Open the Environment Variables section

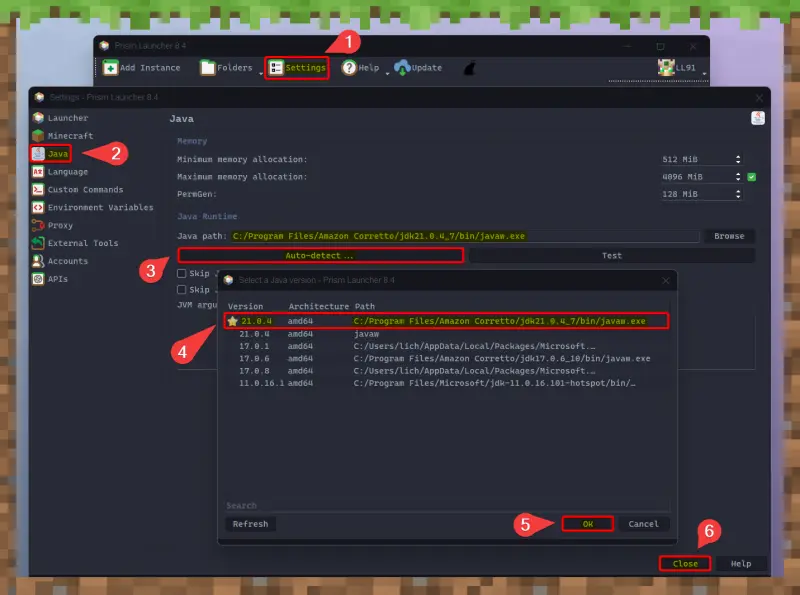(x=38, y=207)
